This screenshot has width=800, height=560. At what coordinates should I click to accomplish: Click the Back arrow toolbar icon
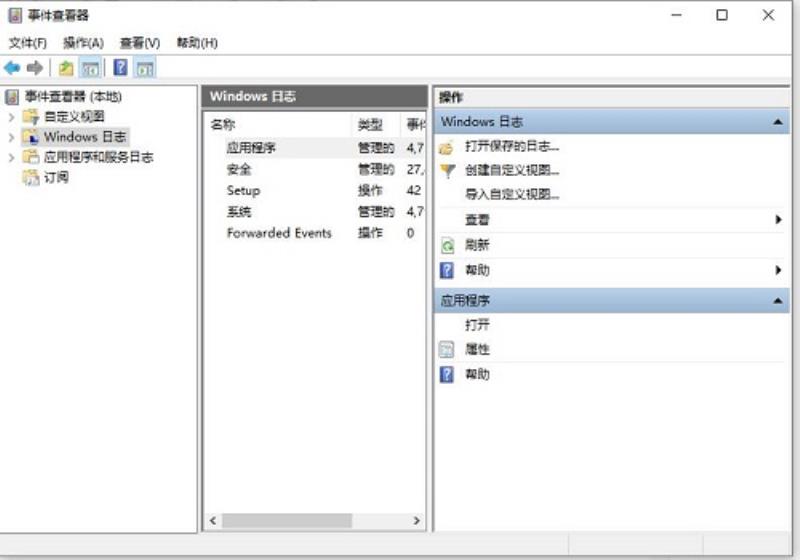click(12, 68)
